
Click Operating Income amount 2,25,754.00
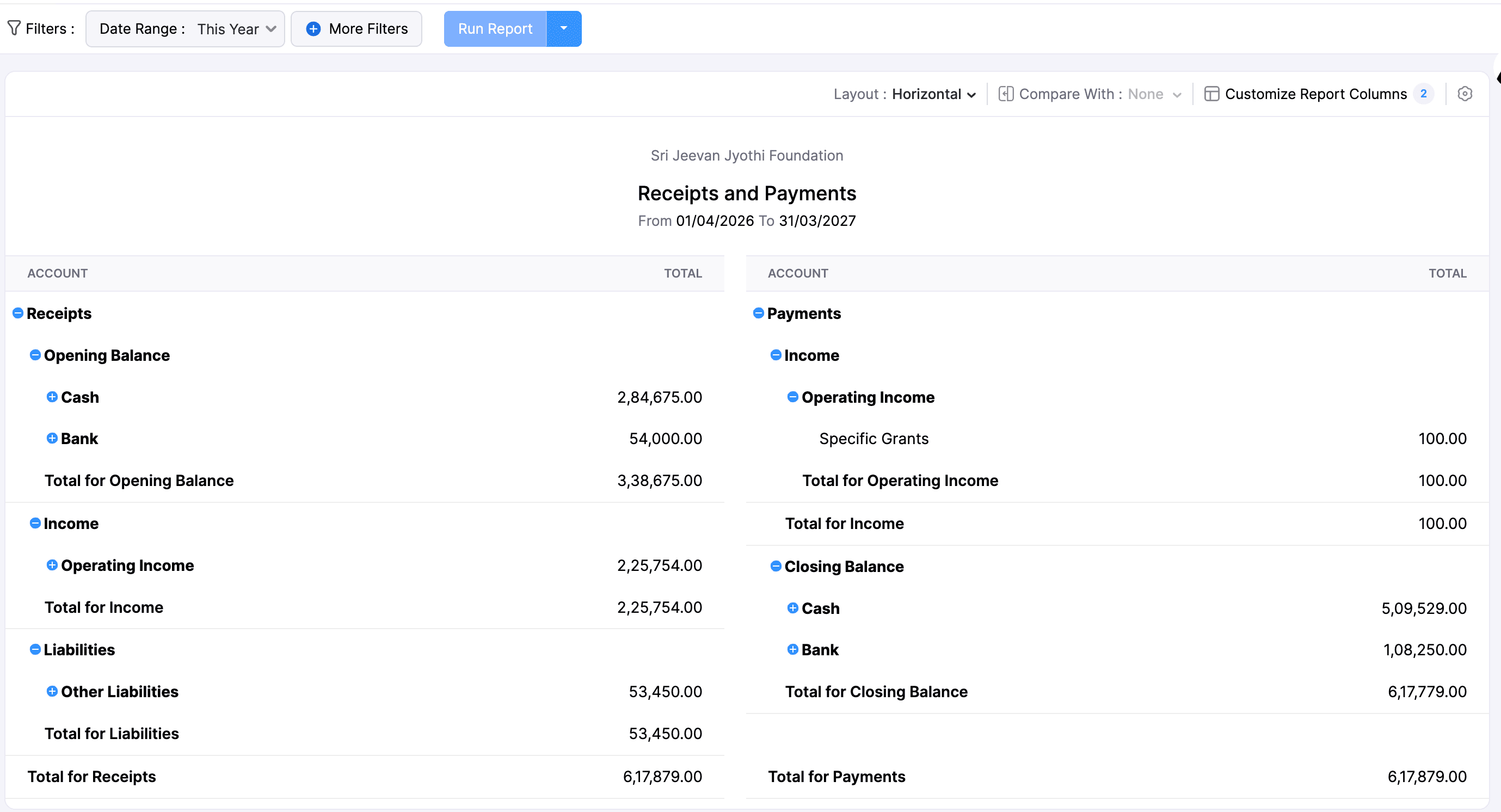pos(660,565)
